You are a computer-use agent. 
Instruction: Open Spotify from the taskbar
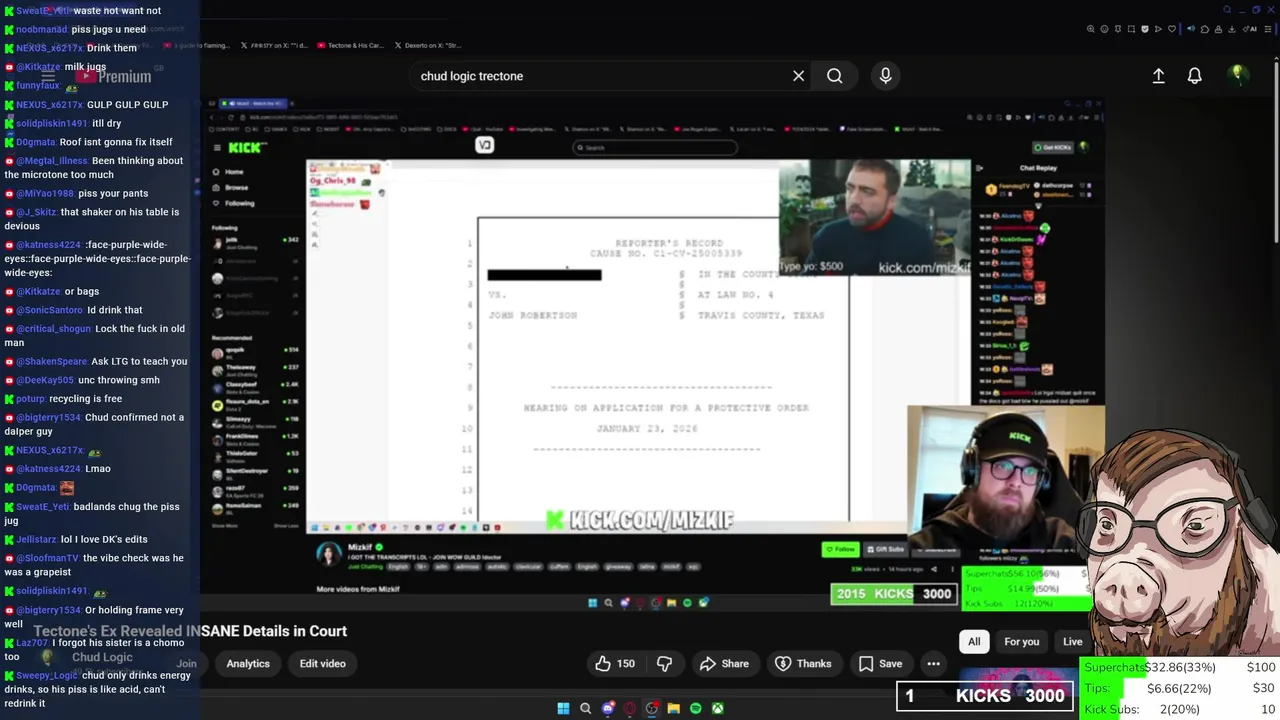click(696, 709)
